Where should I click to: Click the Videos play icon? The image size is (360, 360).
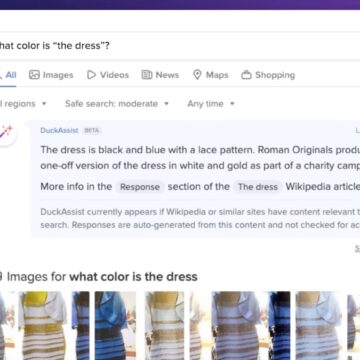pos(91,75)
